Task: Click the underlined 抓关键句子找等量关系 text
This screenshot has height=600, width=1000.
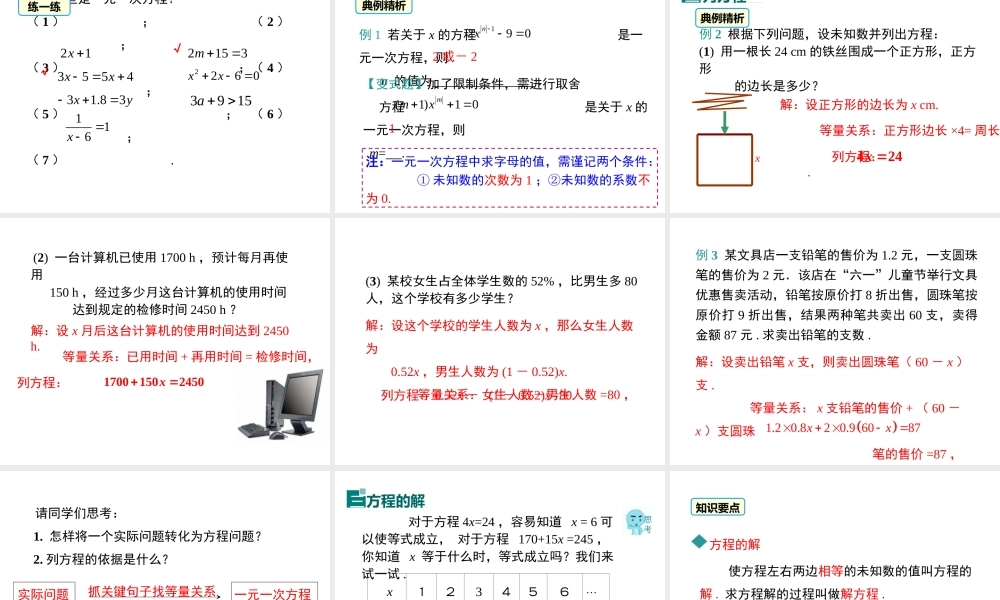Action: pyautogui.click(x=152, y=592)
